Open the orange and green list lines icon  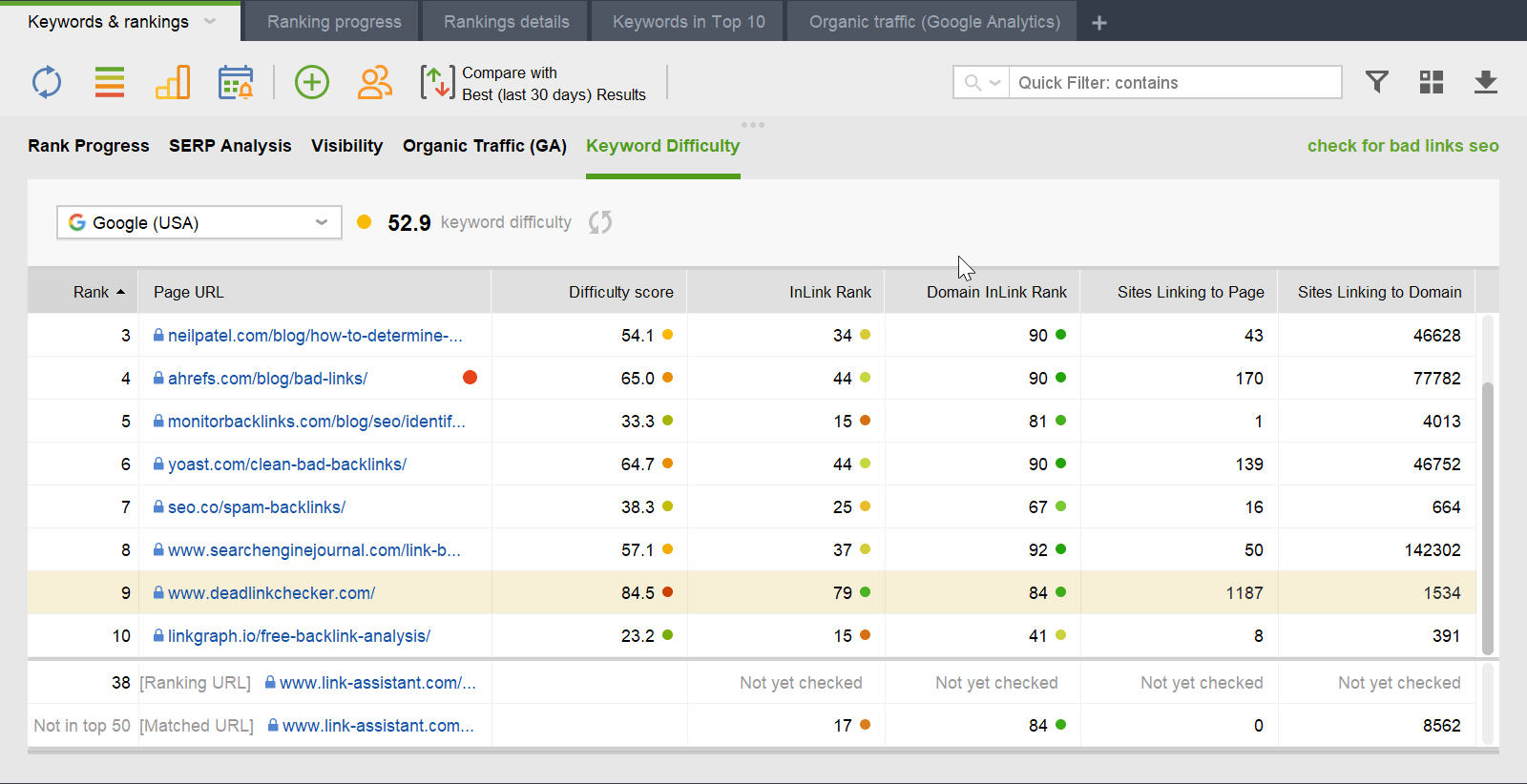[110, 82]
